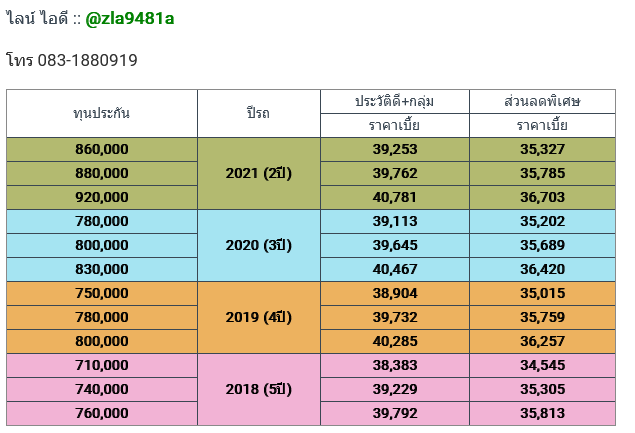The width and height of the screenshot is (635, 433).
Task: Click the 710,000 sum insured cell
Action: 102,365
